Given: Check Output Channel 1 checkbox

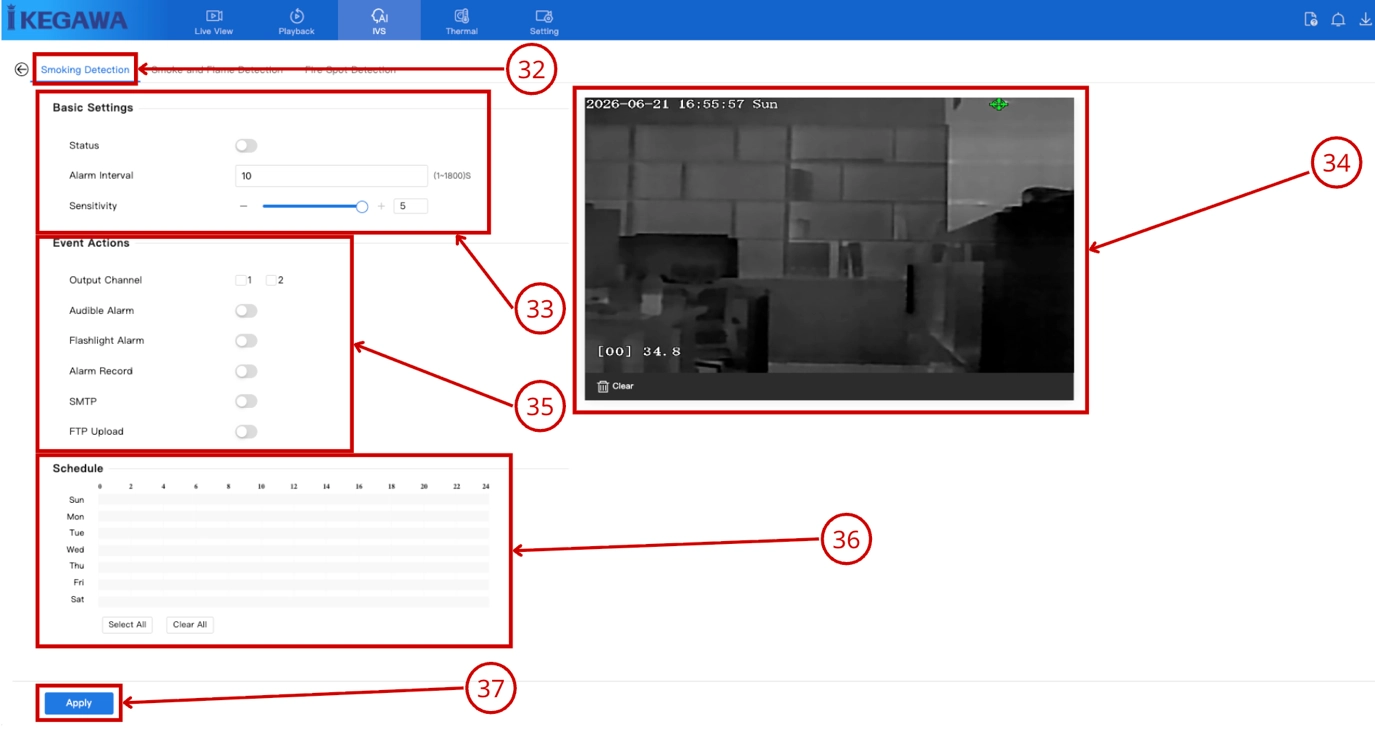Looking at the screenshot, I should coord(241,280).
